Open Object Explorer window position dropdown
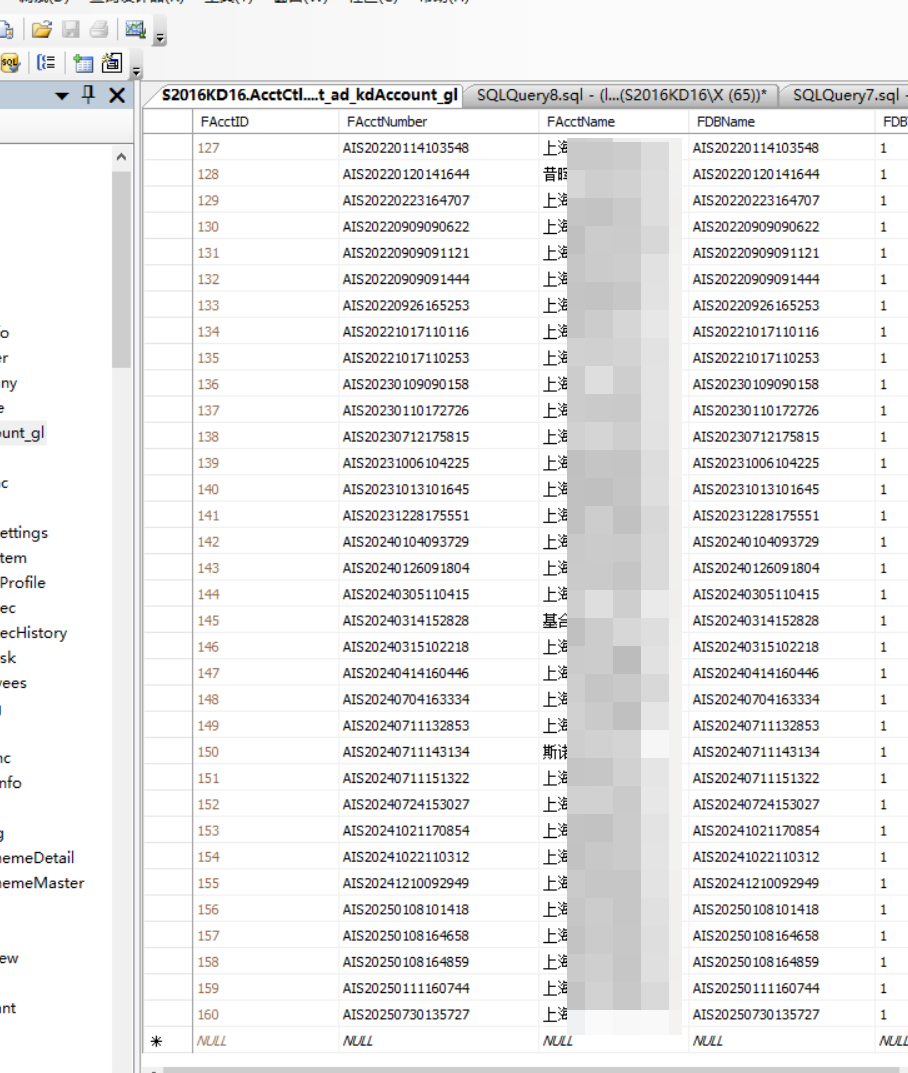The height and width of the screenshot is (1073, 908). tap(62, 96)
